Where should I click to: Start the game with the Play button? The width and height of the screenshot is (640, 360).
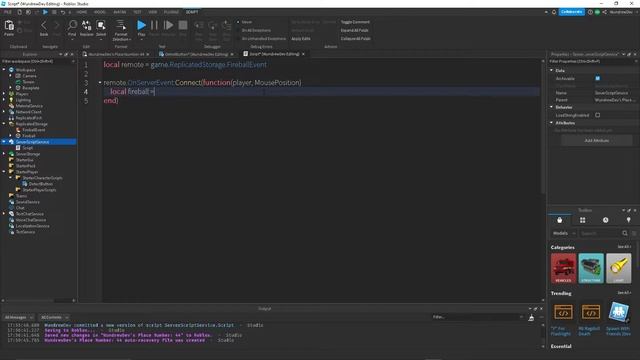click(x=141, y=25)
